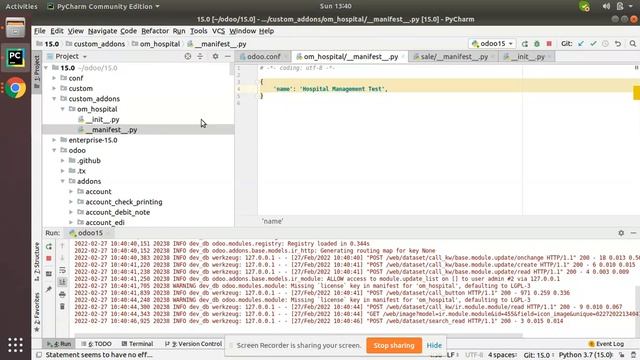Collapse the custom_addons folder
The image size is (640, 360).
point(54,99)
